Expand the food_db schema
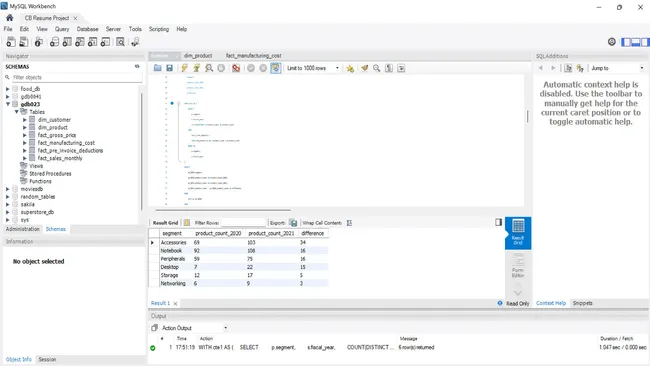Screen dimensions: 650x366 tap(7, 89)
